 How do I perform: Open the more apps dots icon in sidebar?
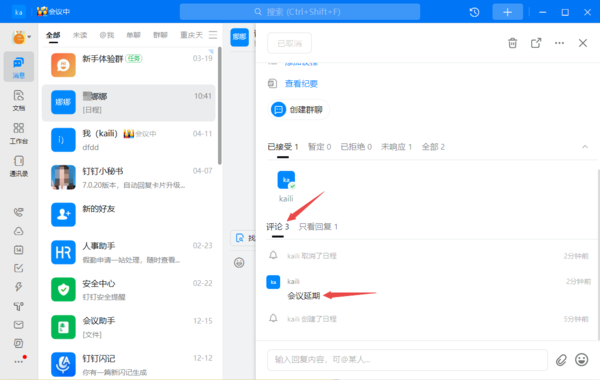[19, 360]
